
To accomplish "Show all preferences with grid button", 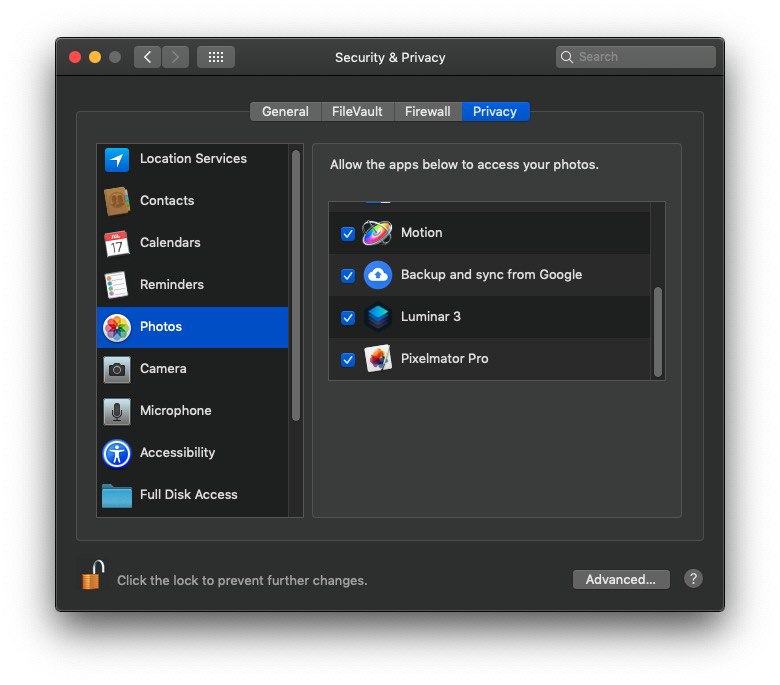I will coord(215,57).
